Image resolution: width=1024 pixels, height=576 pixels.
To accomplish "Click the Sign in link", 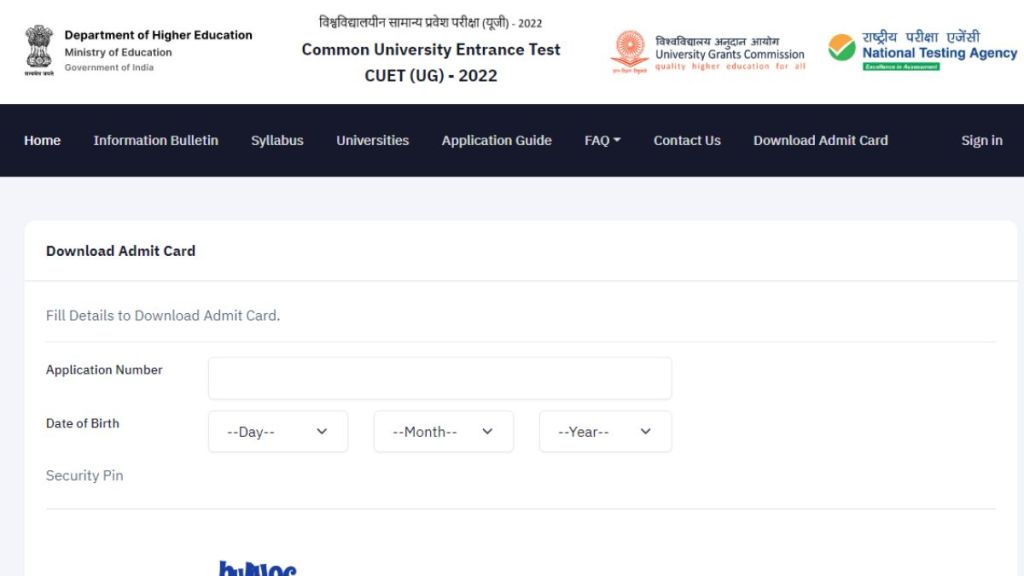I will pyautogui.click(x=981, y=141).
